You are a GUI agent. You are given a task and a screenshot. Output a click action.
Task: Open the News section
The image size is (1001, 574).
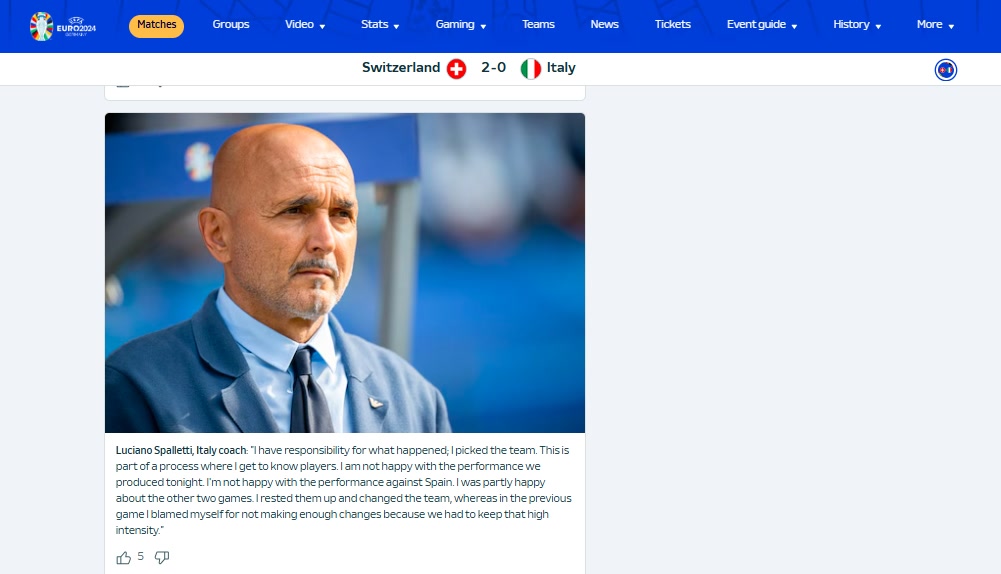(604, 24)
